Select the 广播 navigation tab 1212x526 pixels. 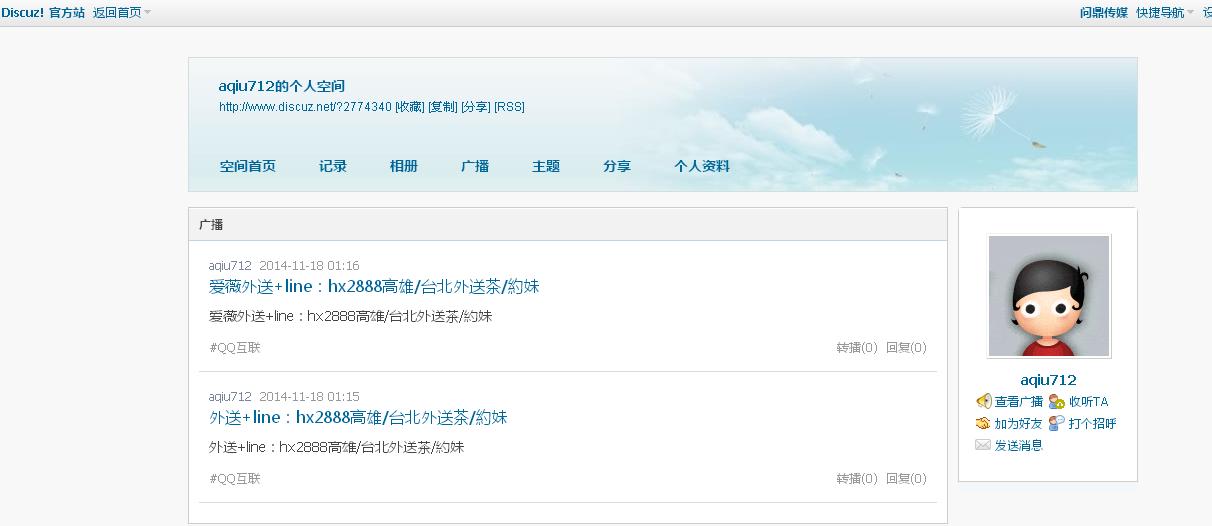point(475,166)
